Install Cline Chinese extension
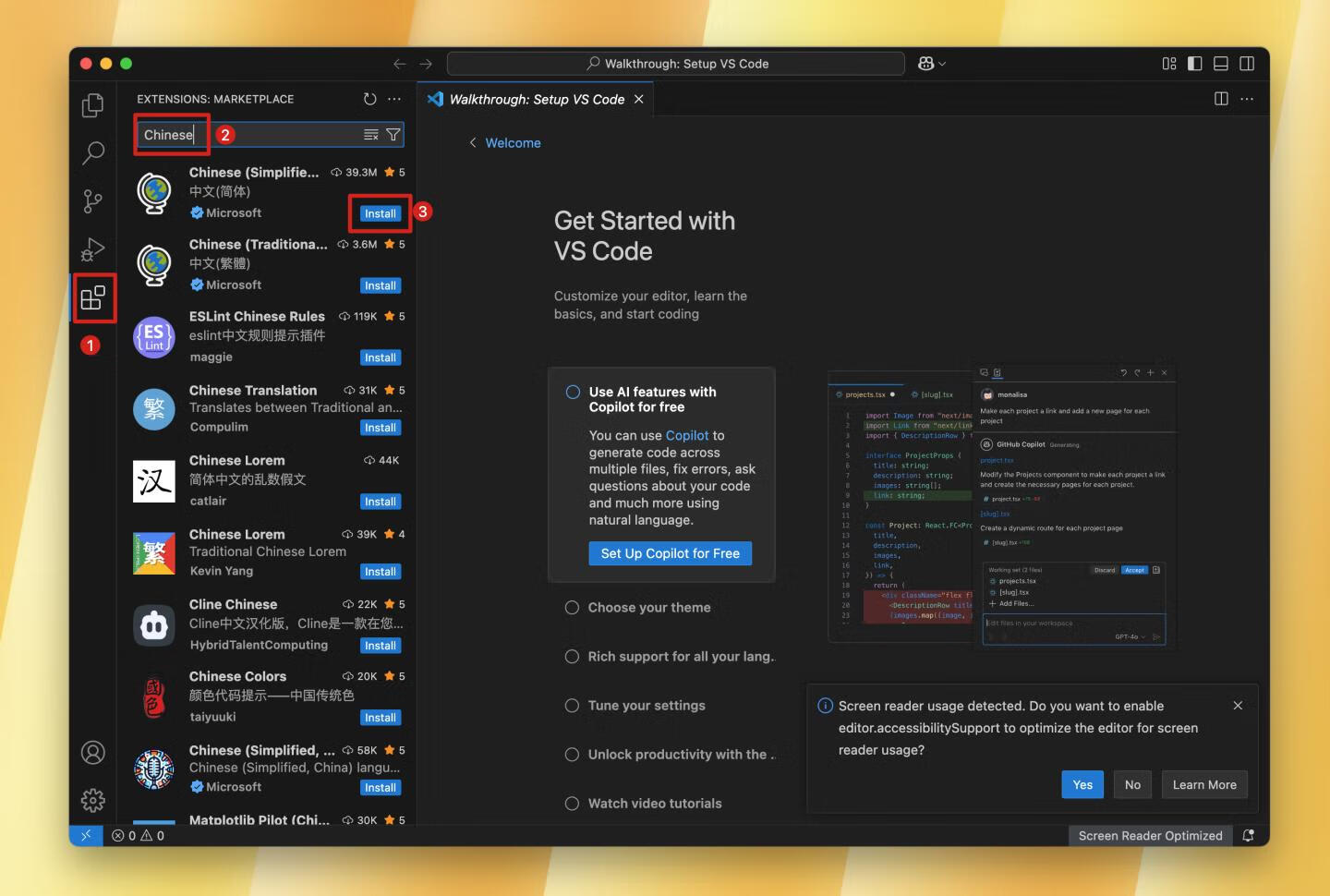This screenshot has height=896, width=1330. pos(380,646)
